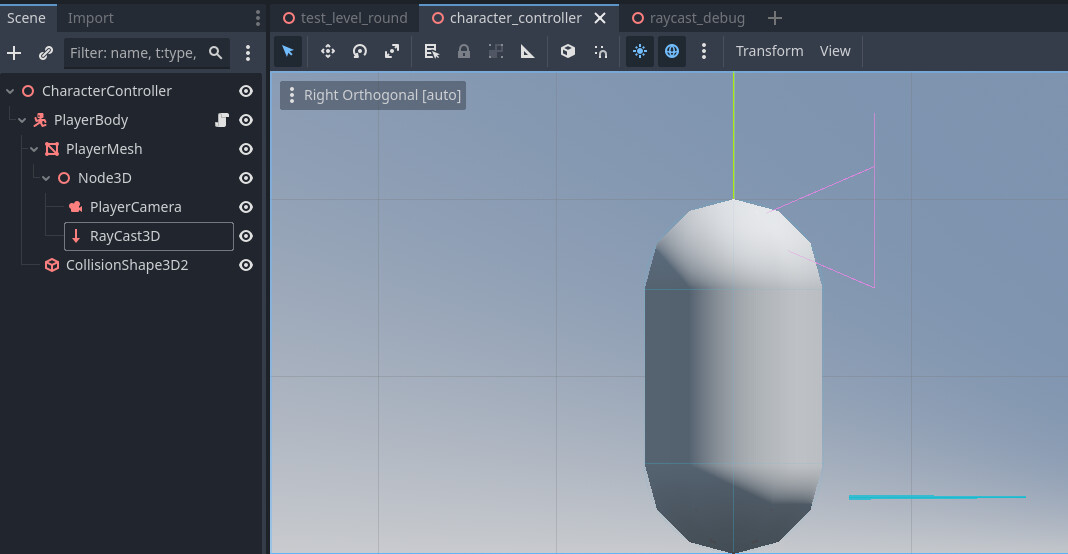Toggle visibility of RayCast3D node
1068x554 pixels.
(x=246, y=236)
